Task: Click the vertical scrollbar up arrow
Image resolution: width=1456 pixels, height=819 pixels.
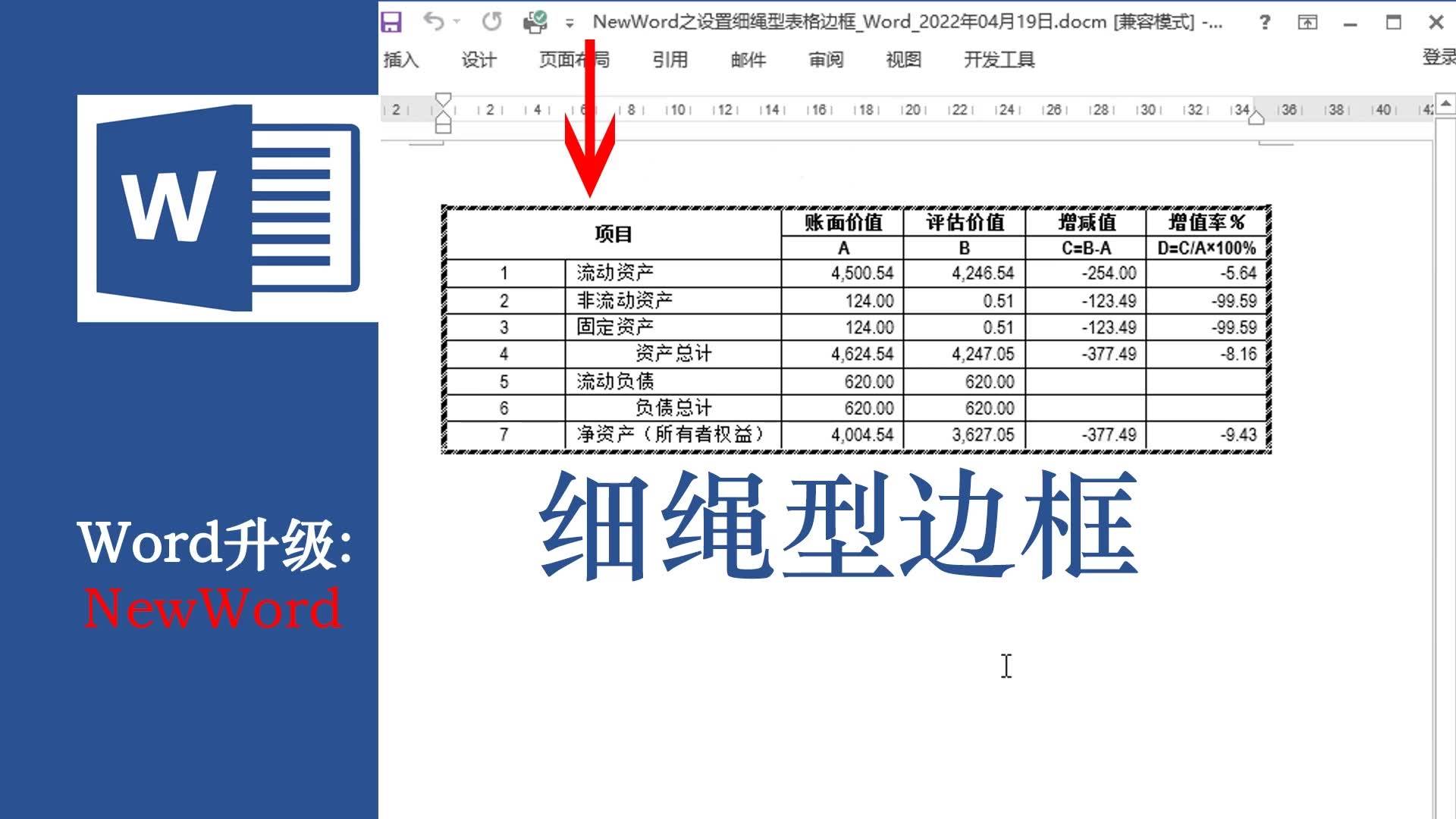Action: [x=1445, y=103]
